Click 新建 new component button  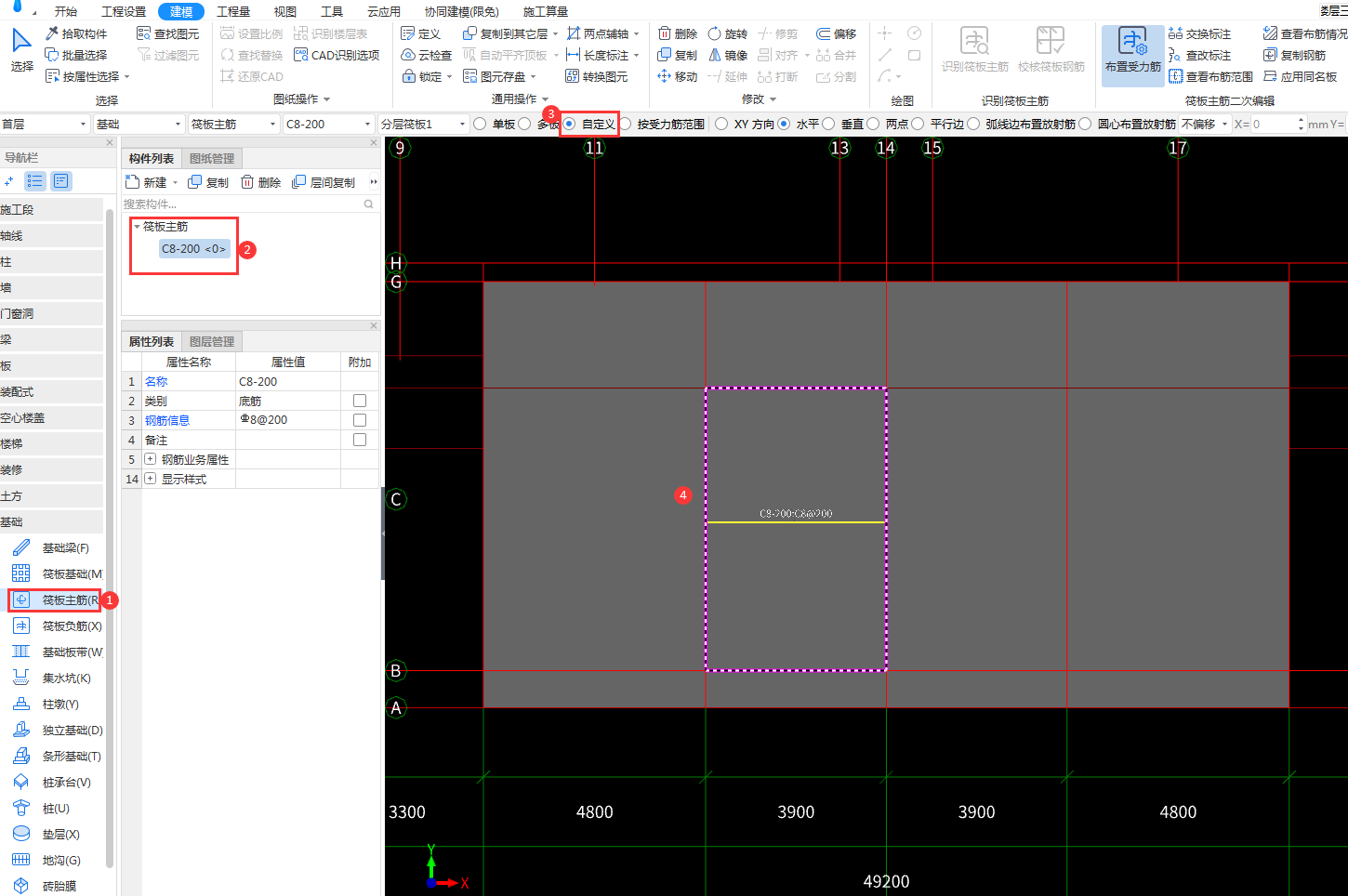(147, 182)
